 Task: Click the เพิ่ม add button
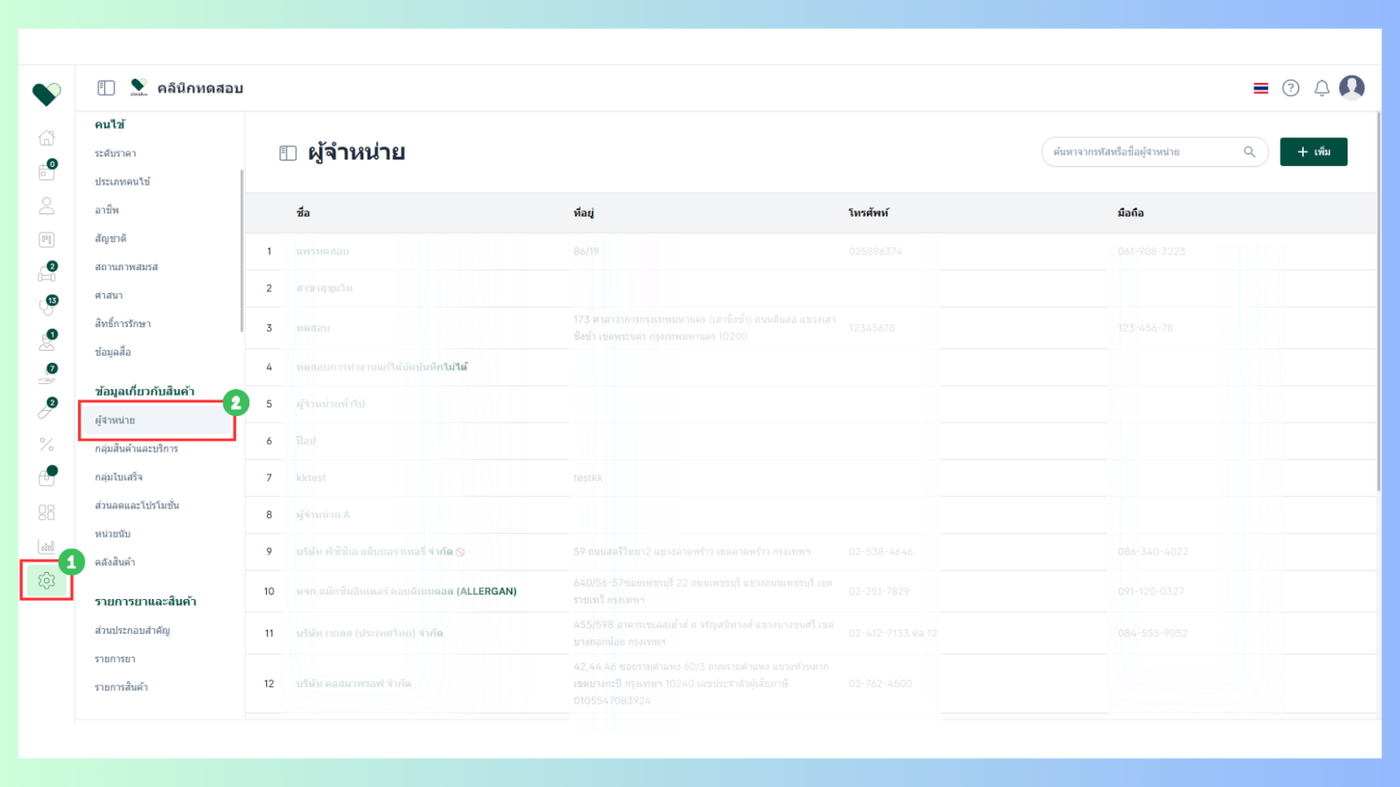[1313, 152]
